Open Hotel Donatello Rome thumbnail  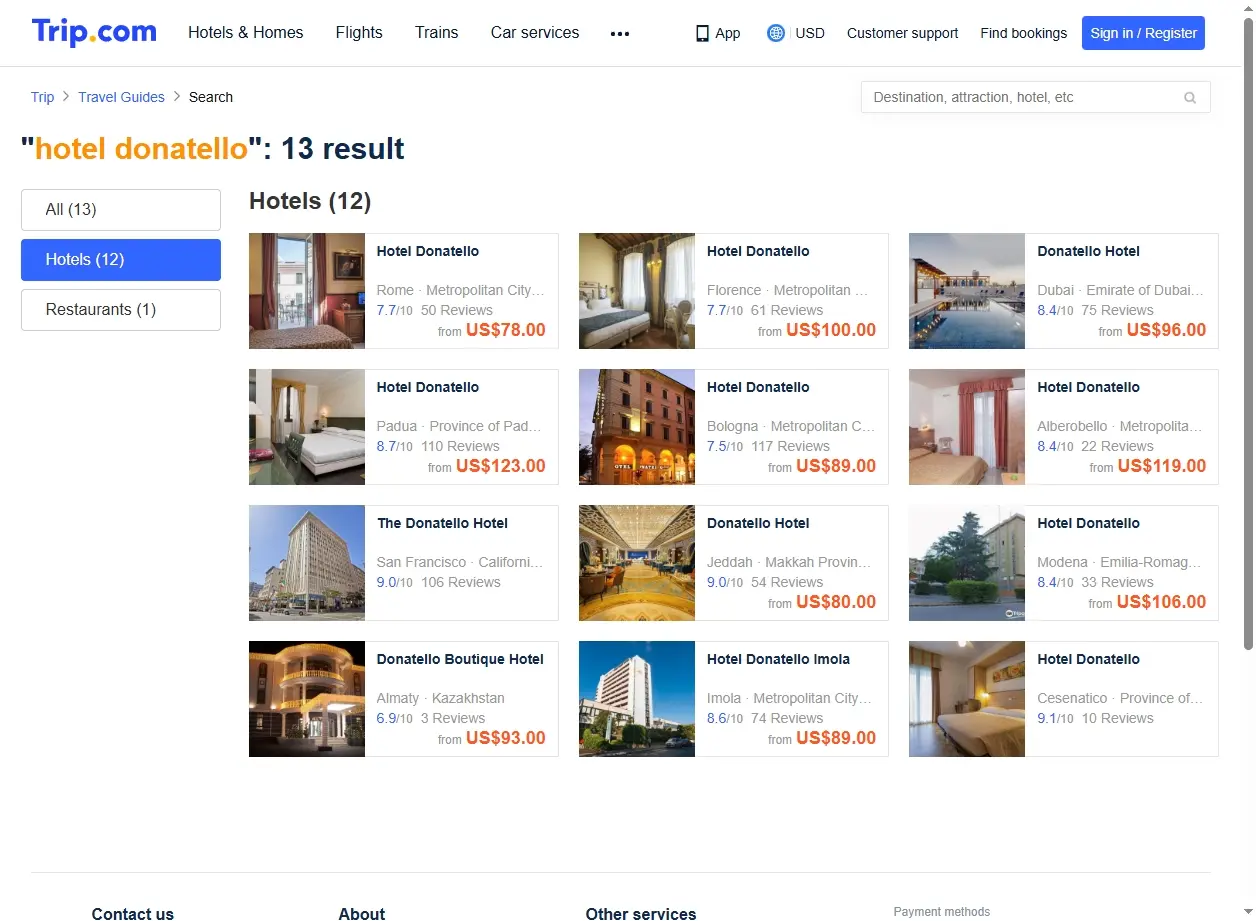[307, 291]
